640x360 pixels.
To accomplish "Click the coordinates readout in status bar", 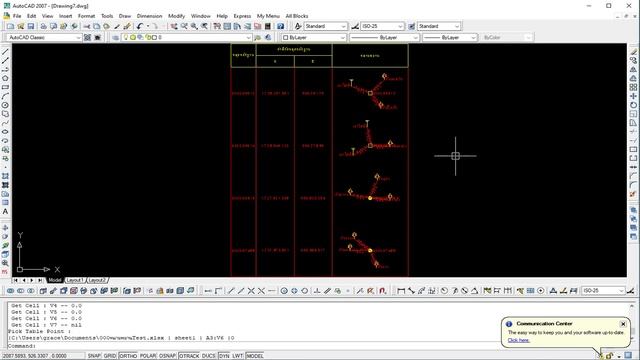I will (x=35, y=356).
